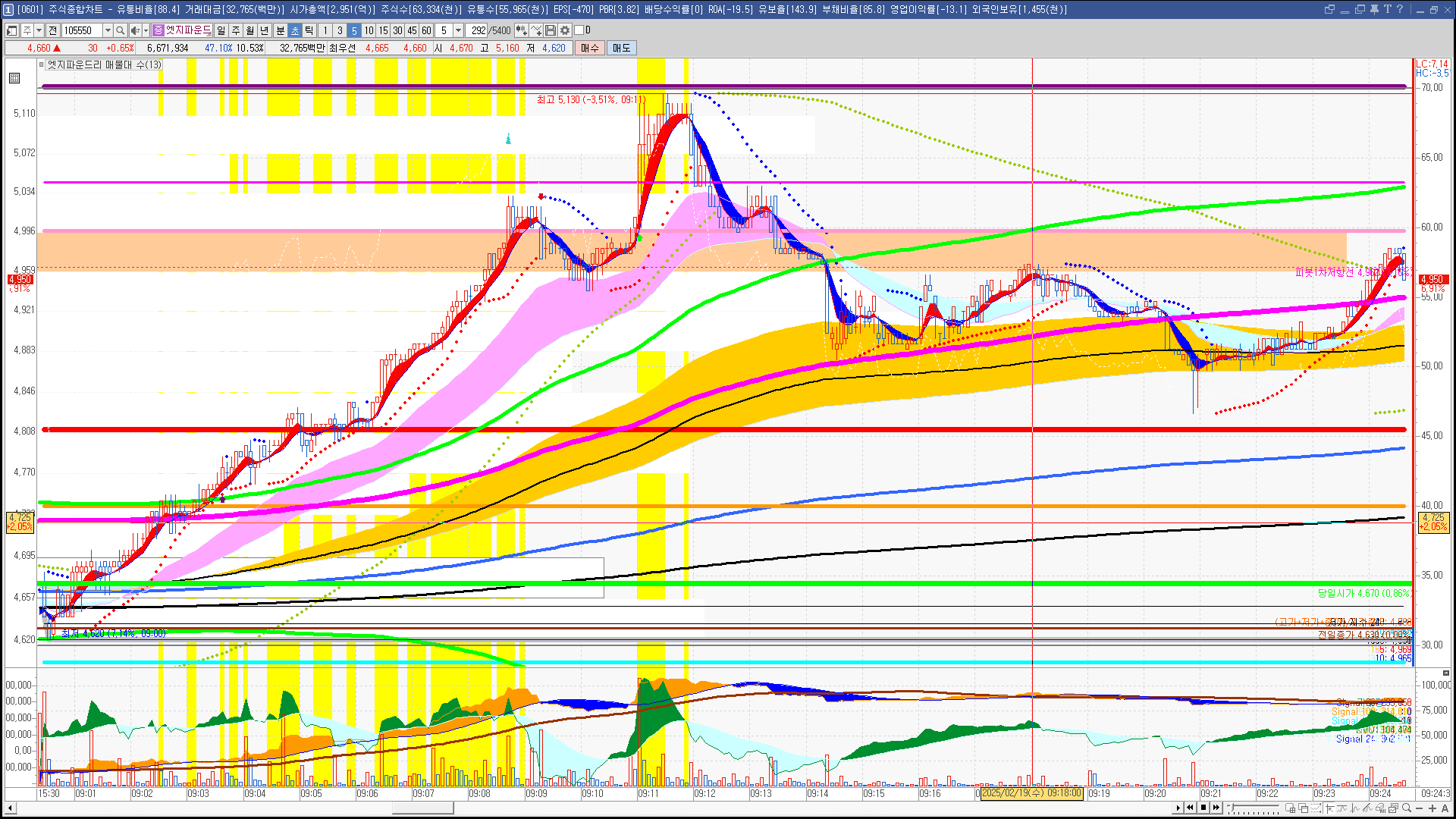
Task: Toggle the D checkbox in toolbar
Action: click(579, 30)
